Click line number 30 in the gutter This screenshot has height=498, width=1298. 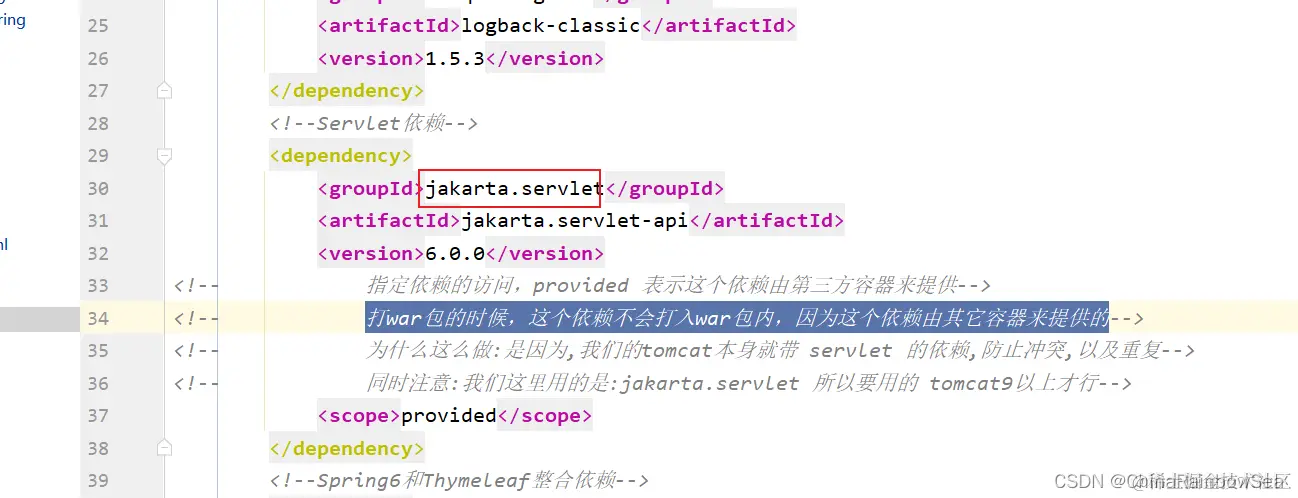[98, 188]
